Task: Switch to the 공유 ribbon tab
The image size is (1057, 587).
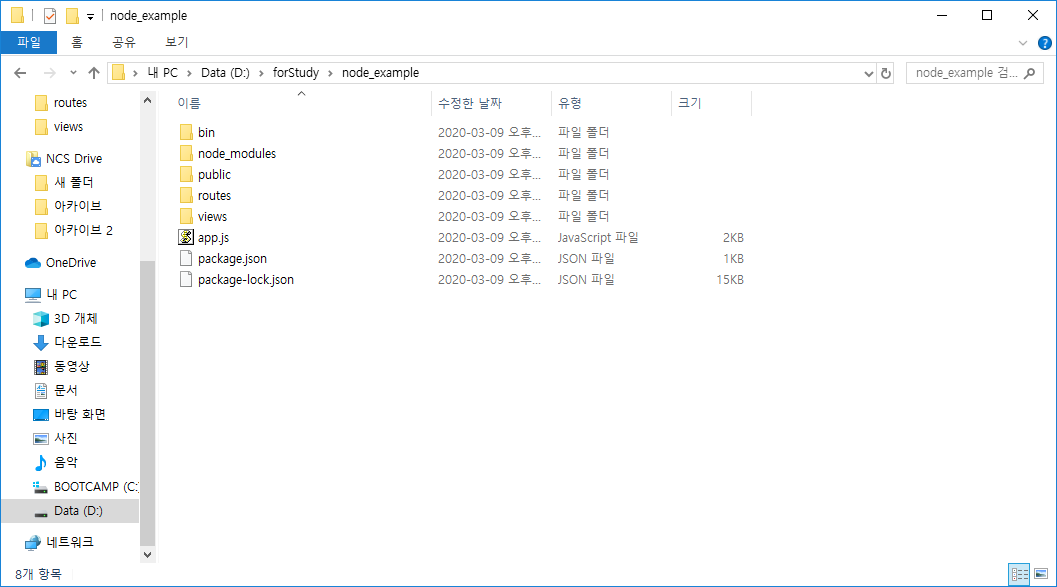Action: tap(123, 42)
